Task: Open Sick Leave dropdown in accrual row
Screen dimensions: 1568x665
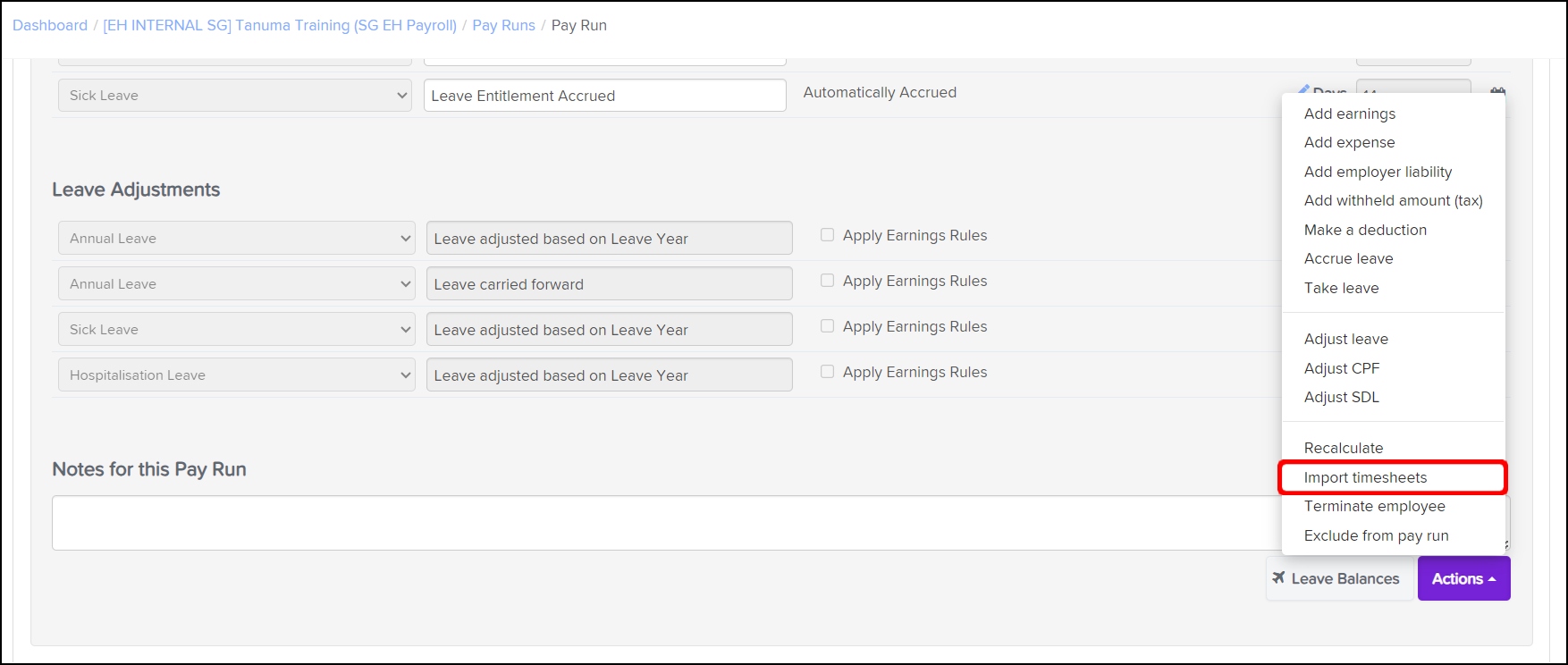Action: [234, 96]
